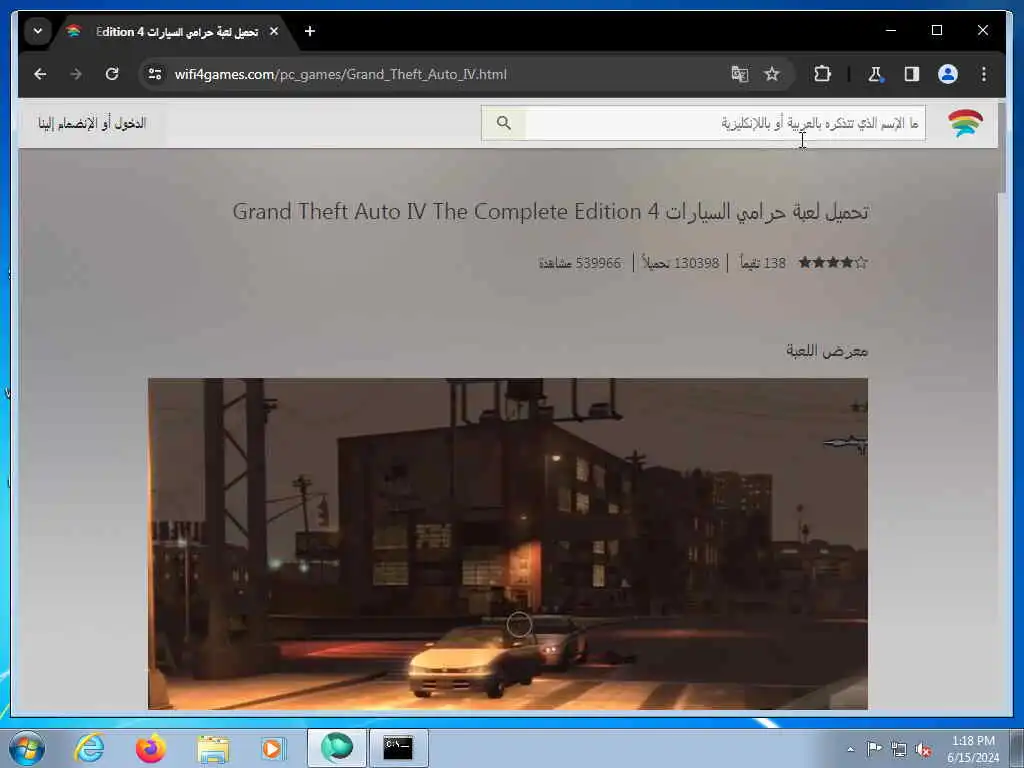
Task: Click the forward navigation arrow
Action: (76, 74)
